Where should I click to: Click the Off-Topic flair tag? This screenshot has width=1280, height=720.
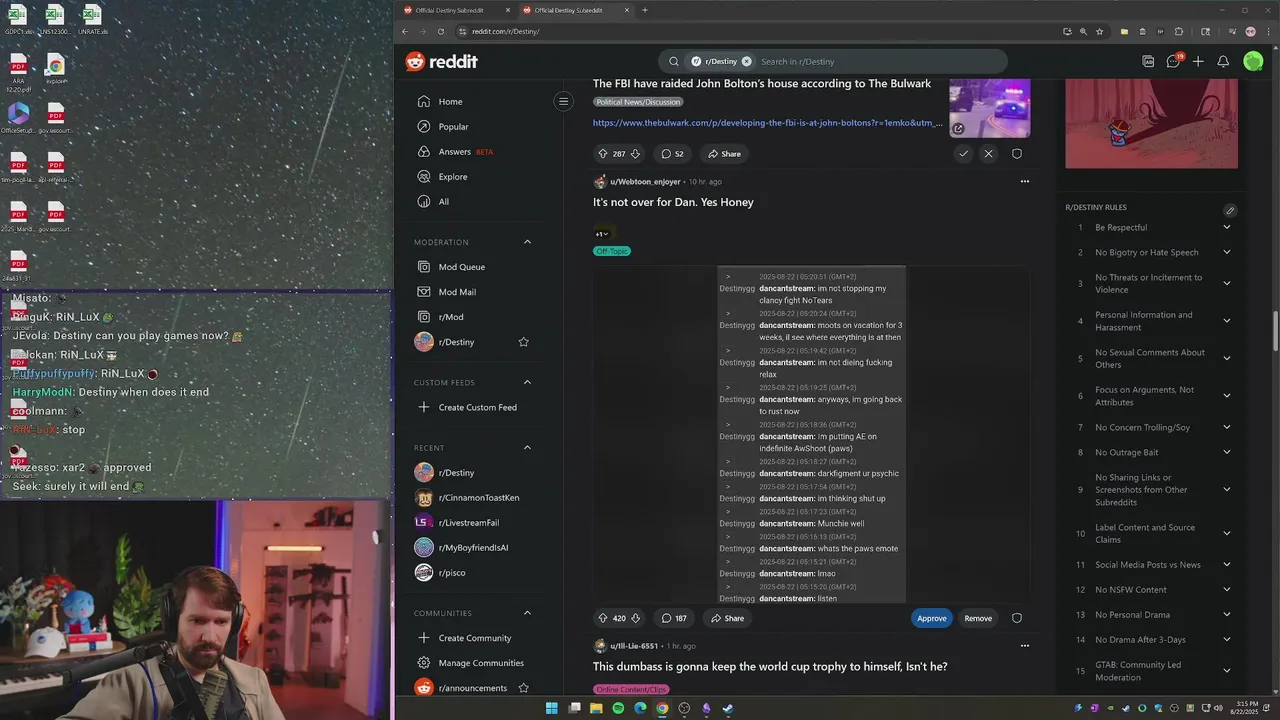coord(612,251)
